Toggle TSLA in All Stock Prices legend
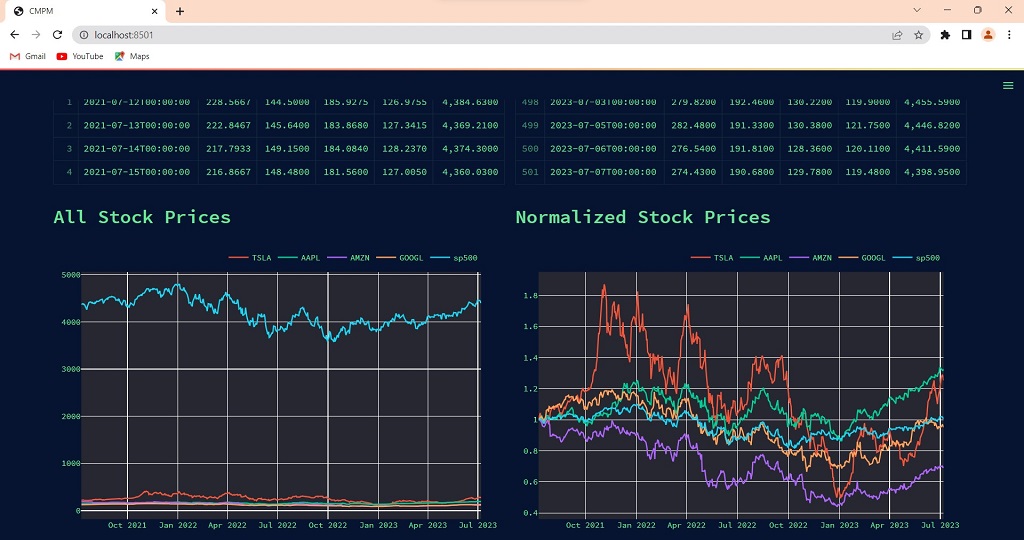The width and height of the screenshot is (1024, 540). point(250,258)
